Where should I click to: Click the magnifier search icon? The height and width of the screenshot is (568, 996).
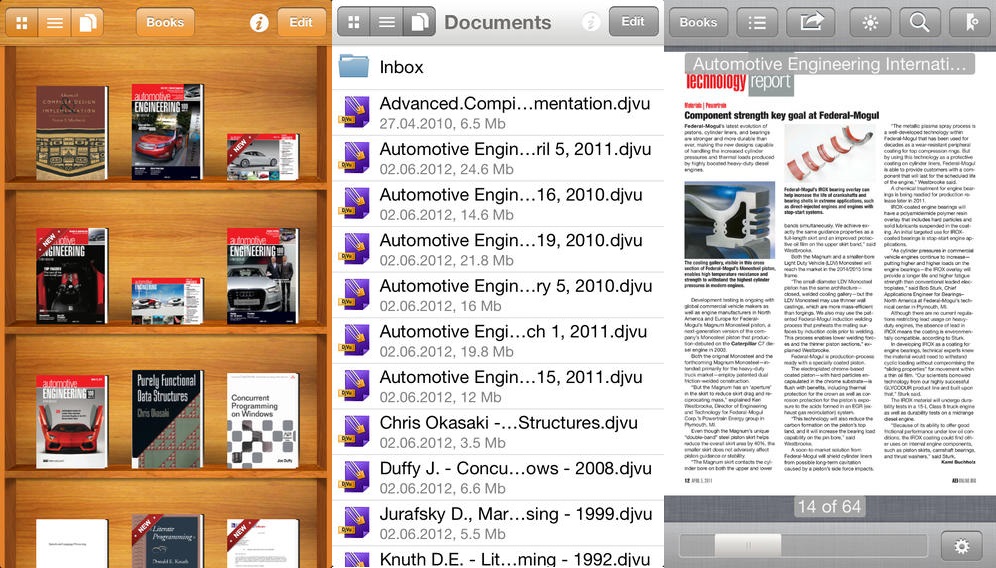pyautogui.click(x=919, y=22)
